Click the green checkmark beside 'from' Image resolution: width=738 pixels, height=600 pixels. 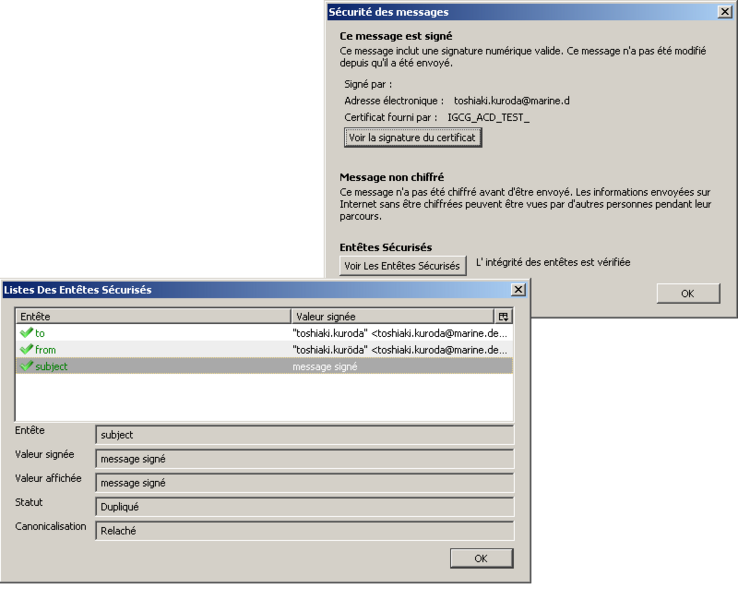pos(26,349)
